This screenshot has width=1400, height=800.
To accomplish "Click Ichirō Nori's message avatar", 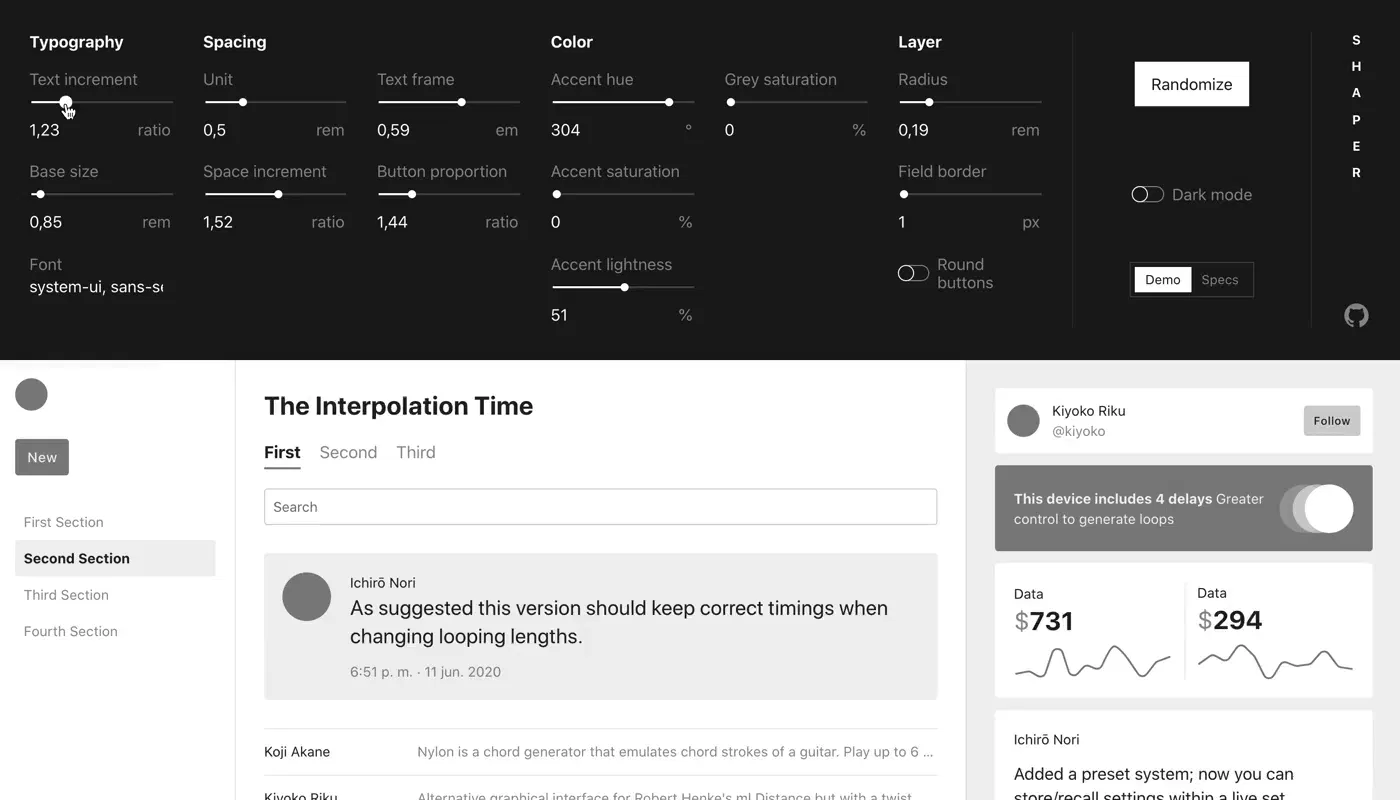I will point(307,597).
